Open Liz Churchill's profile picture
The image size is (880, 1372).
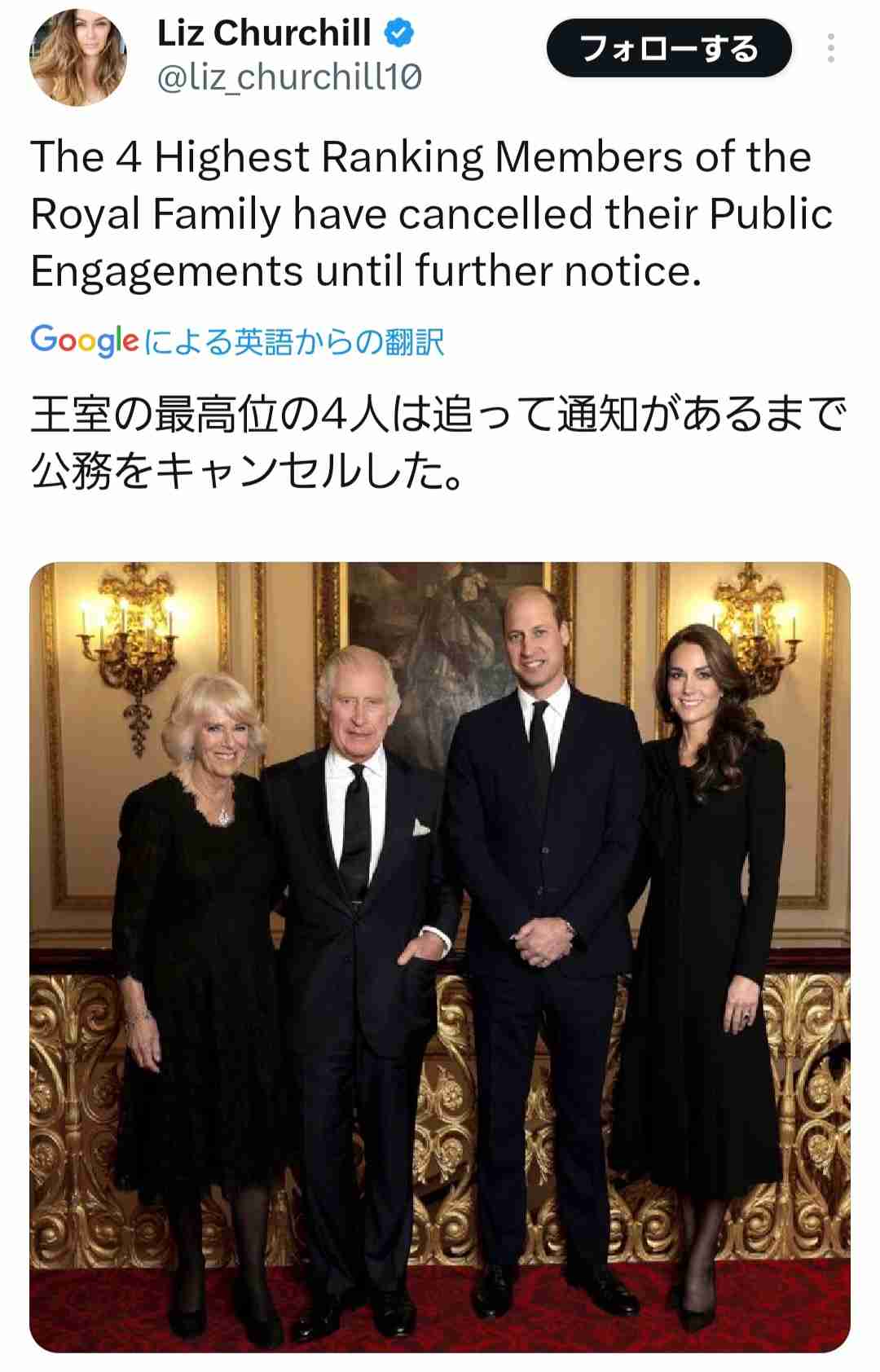[78, 57]
